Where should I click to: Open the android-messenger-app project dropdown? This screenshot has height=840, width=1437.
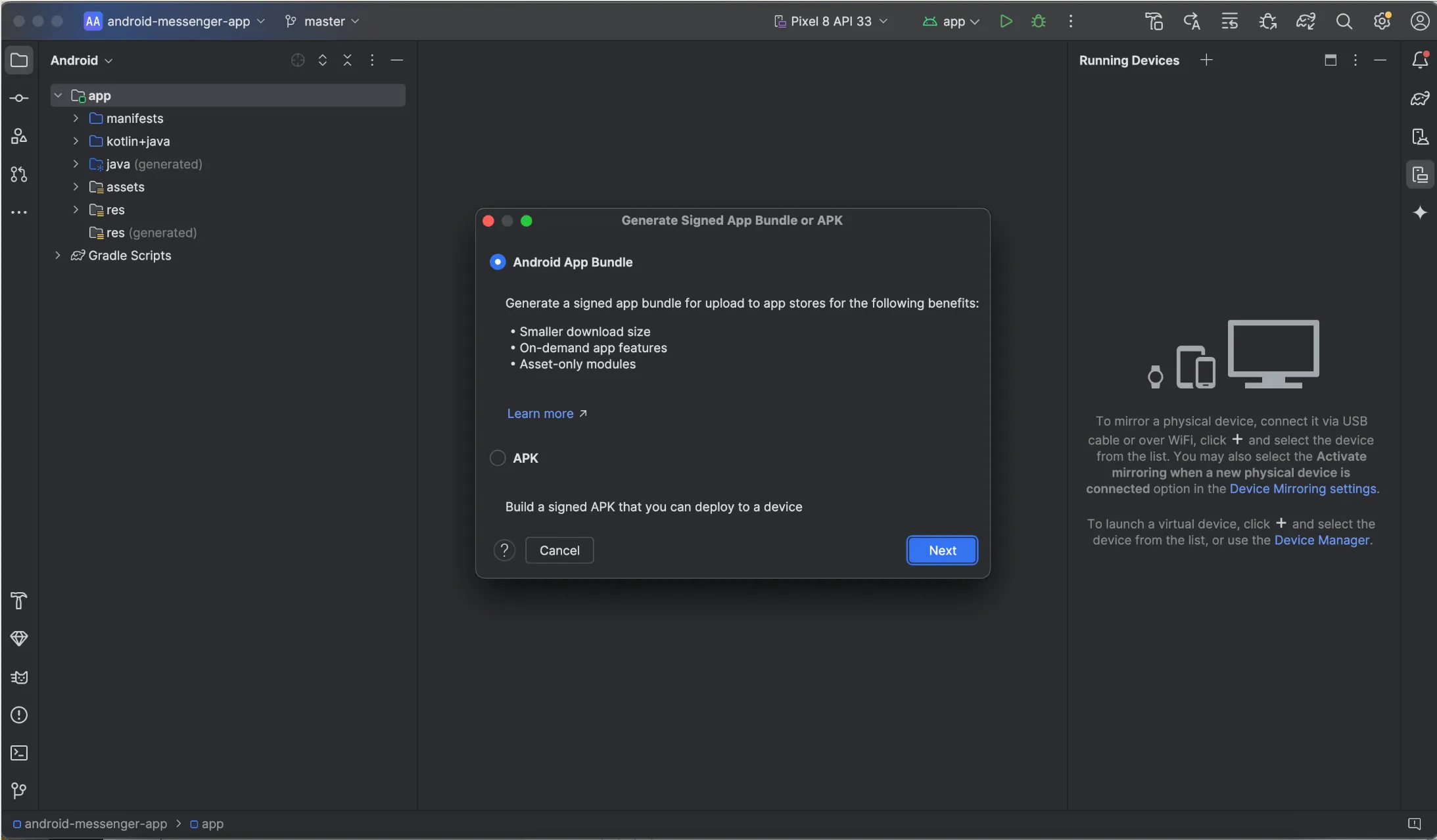click(x=174, y=21)
